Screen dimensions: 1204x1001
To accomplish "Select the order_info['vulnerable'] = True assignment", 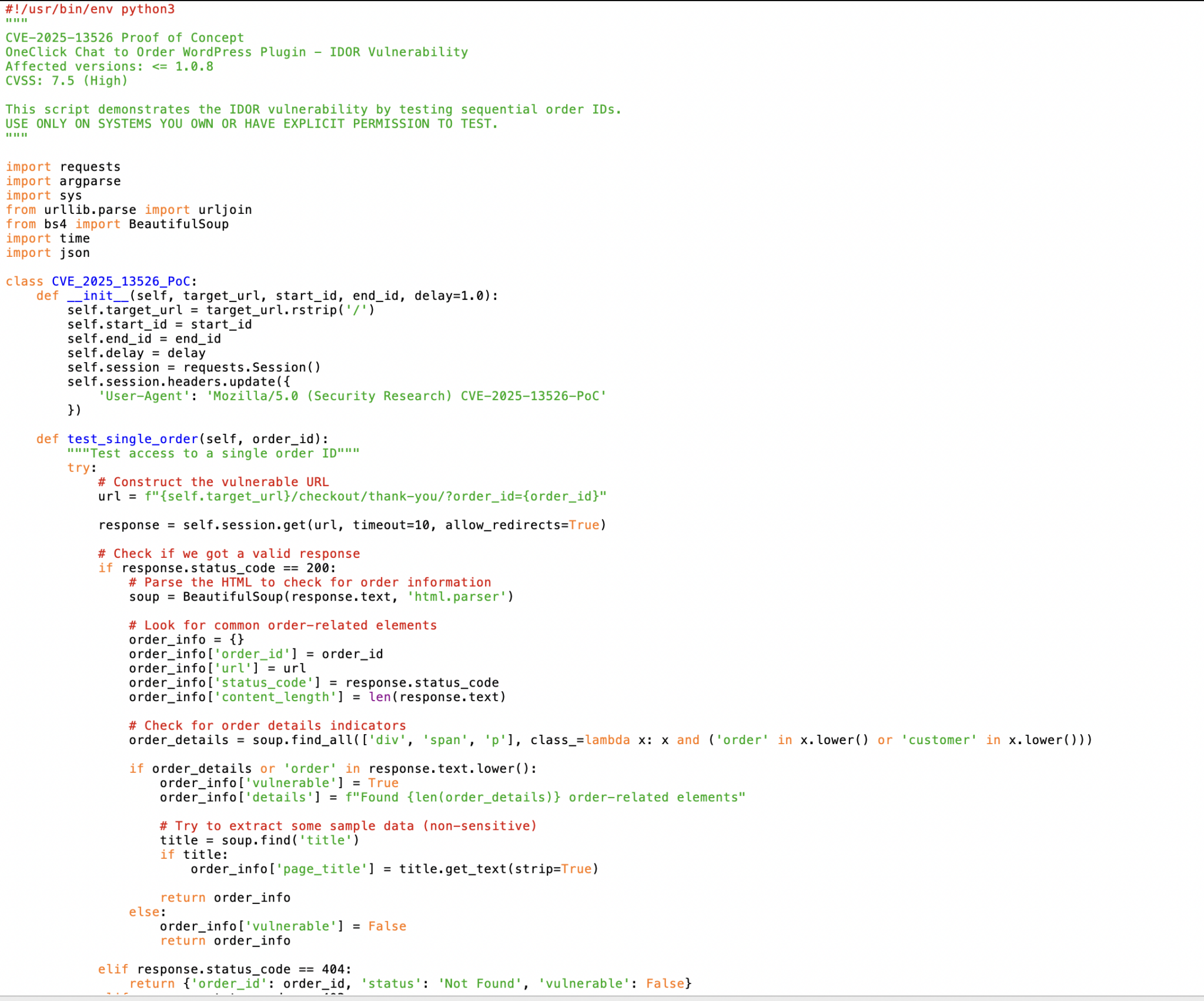I will (278, 782).
